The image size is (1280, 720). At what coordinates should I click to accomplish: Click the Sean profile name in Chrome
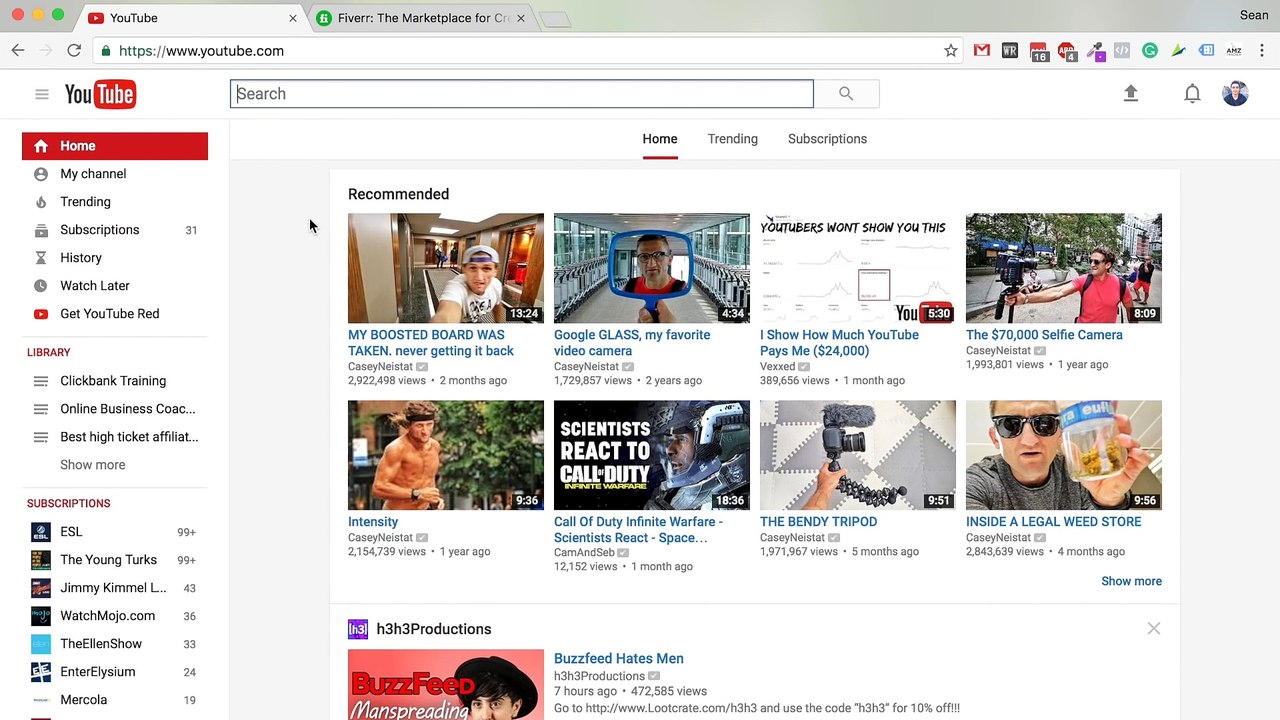pos(1254,15)
